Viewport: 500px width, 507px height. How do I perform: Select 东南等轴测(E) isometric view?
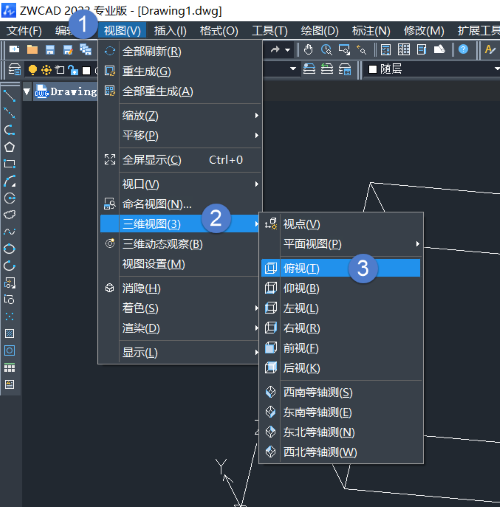341,412
